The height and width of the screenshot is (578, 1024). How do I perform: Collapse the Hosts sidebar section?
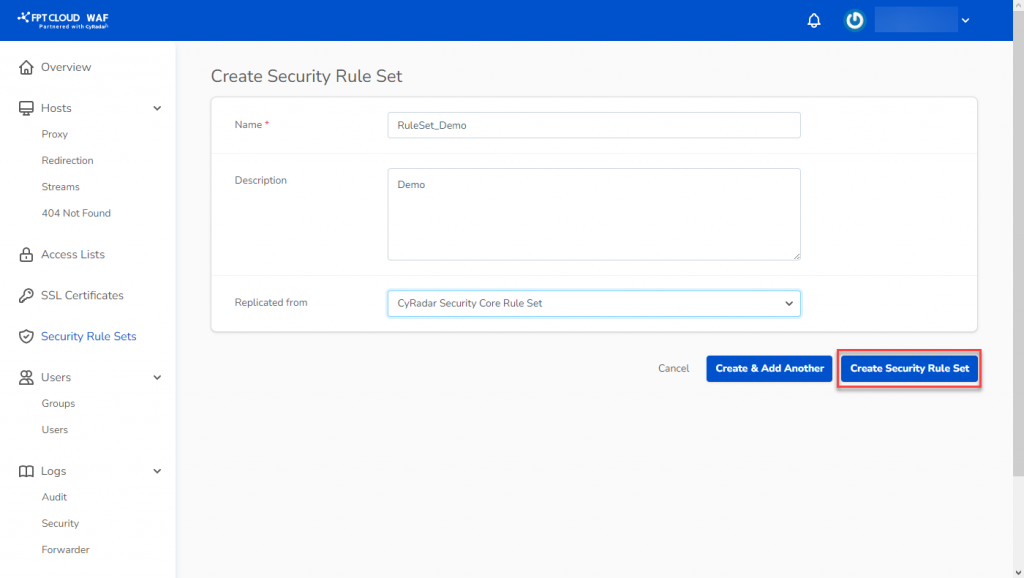(157, 108)
